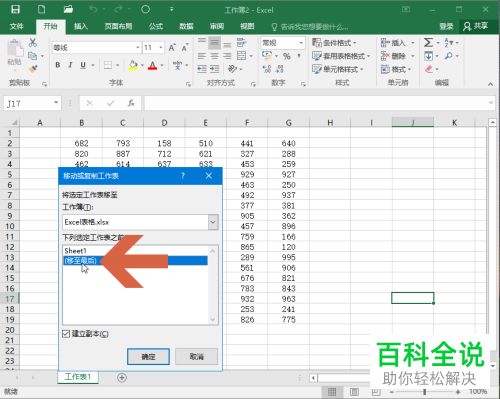Click Increase Indent icon

click(x=215, y=69)
